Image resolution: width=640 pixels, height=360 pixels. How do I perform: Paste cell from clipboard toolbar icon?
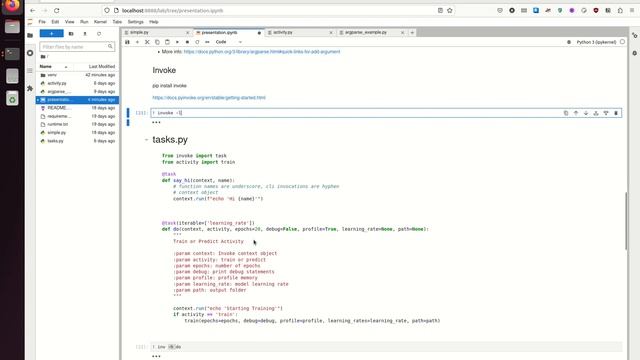point(167,42)
